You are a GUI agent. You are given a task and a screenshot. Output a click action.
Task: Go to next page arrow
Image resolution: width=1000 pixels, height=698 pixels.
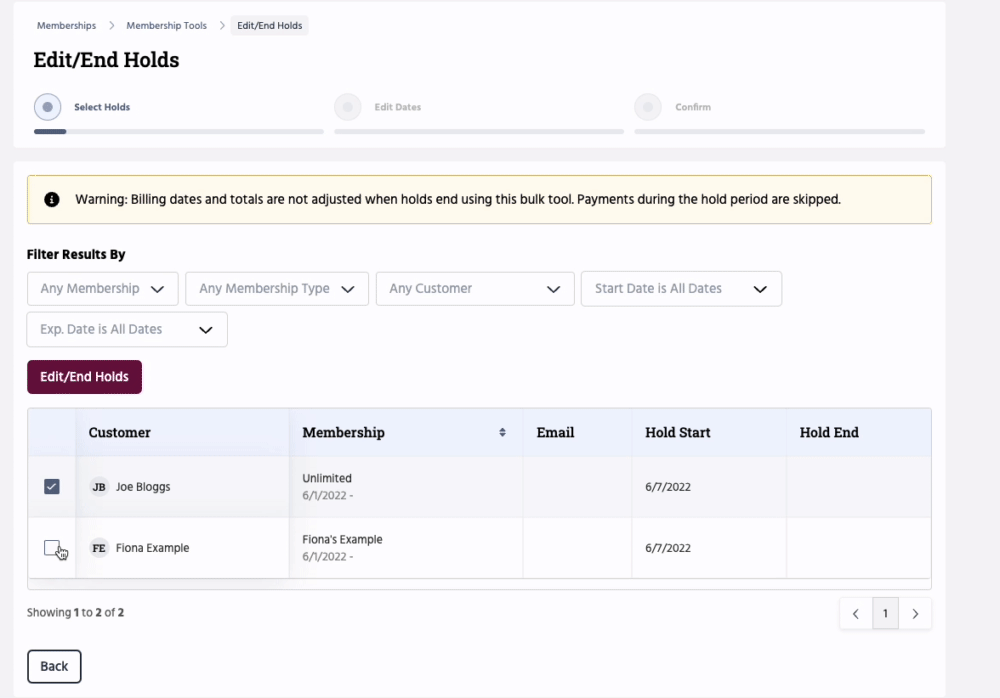(x=915, y=613)
